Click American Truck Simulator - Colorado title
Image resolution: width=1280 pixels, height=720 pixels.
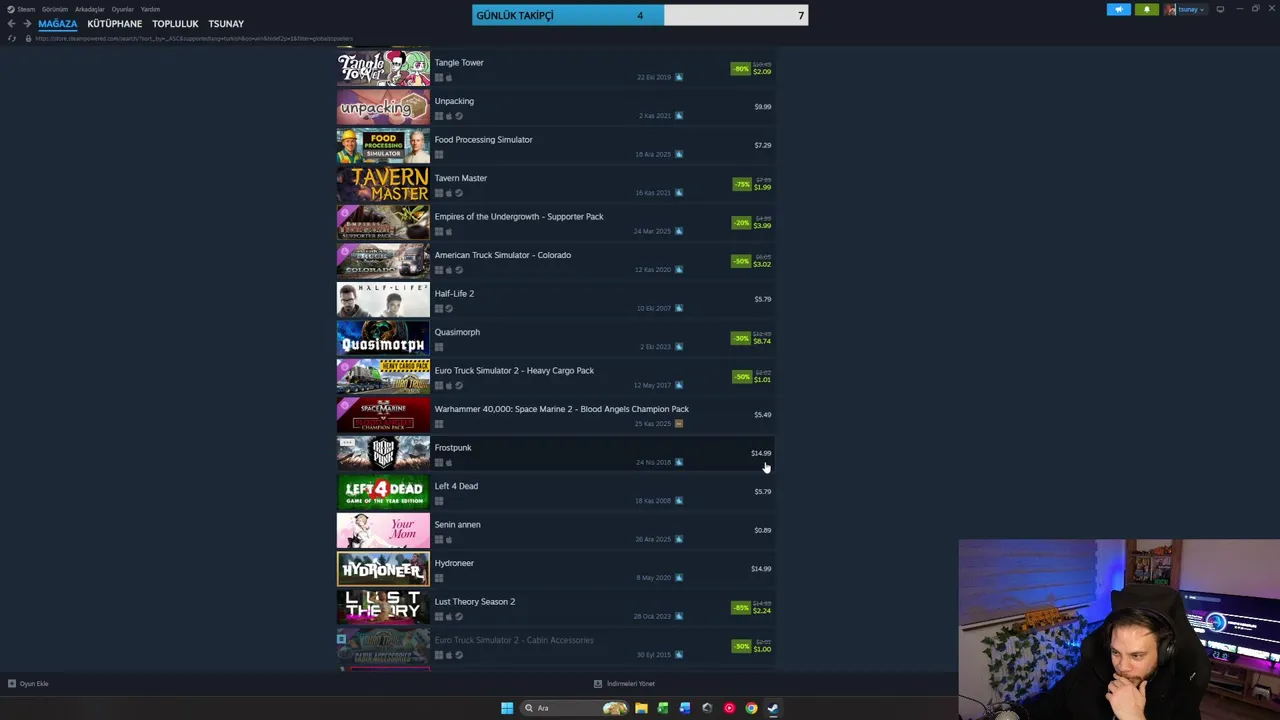(503, 255)
